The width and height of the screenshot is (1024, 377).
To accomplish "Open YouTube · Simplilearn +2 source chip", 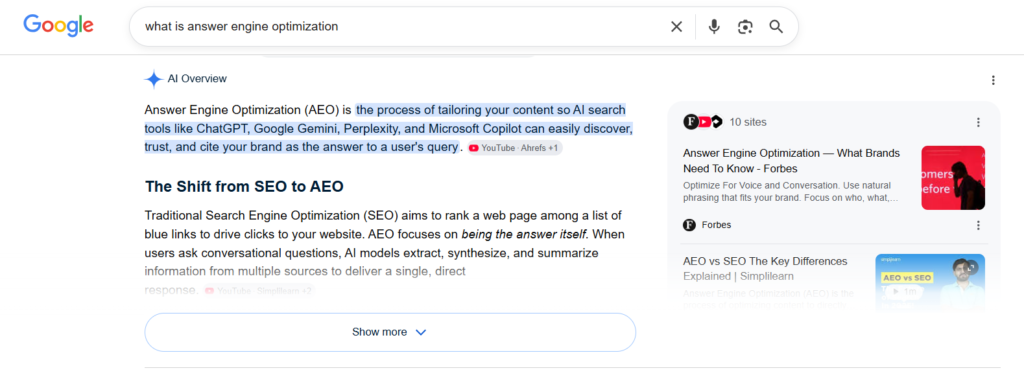I will tap(259, 291).
